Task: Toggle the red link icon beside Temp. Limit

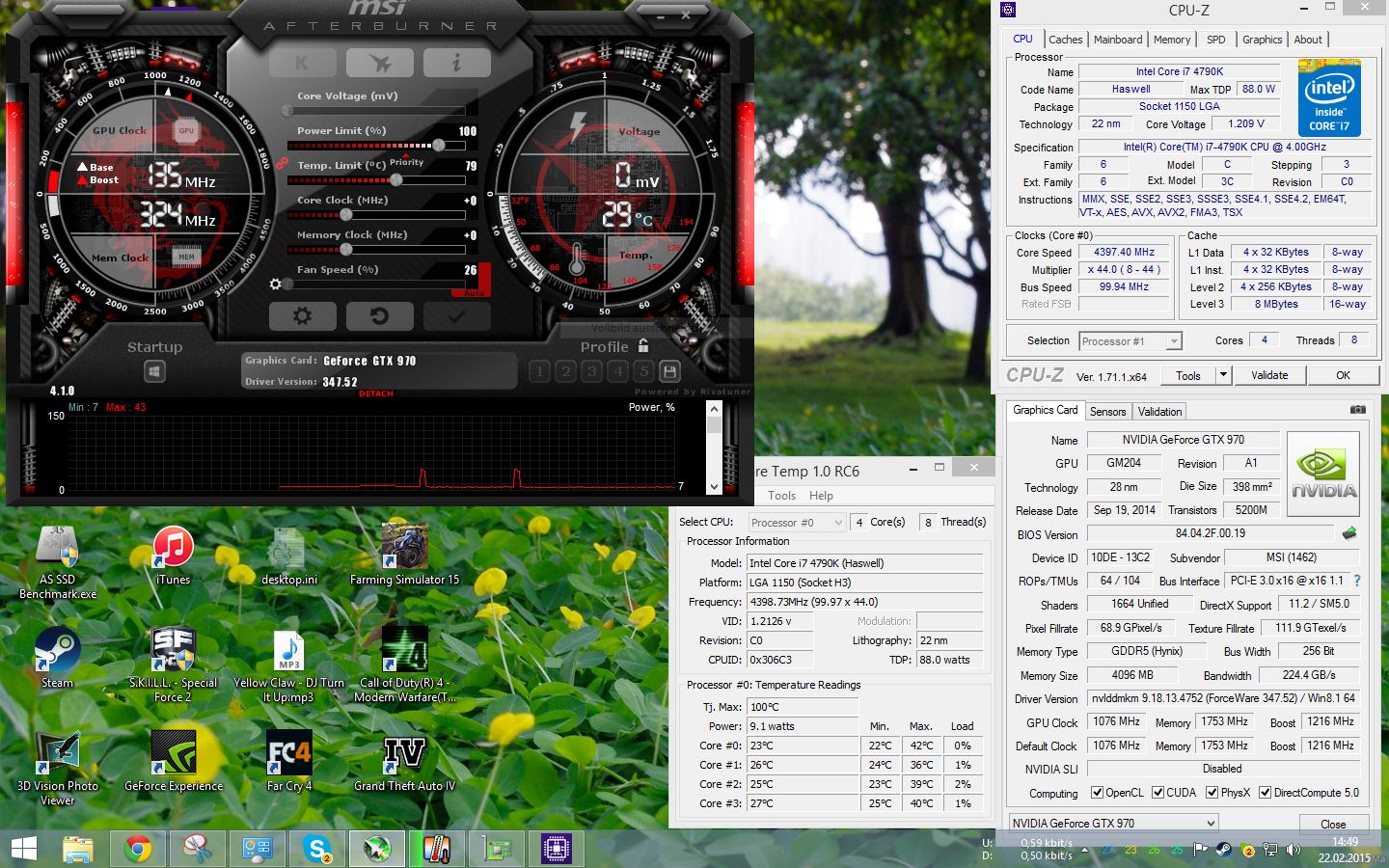Action: (282, 164)
